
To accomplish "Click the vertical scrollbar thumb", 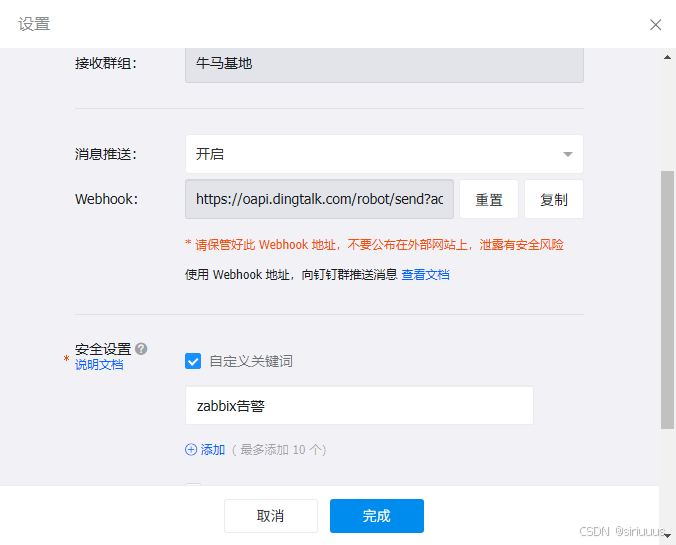I will click(667, 300).
